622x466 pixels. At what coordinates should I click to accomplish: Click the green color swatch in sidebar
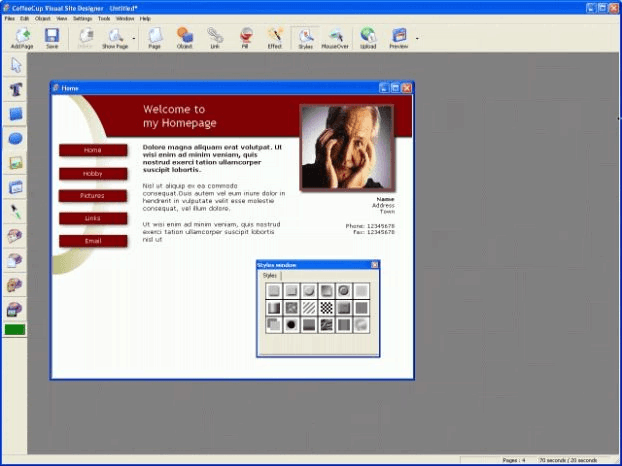pyautogui.click(x=16, y=329)
